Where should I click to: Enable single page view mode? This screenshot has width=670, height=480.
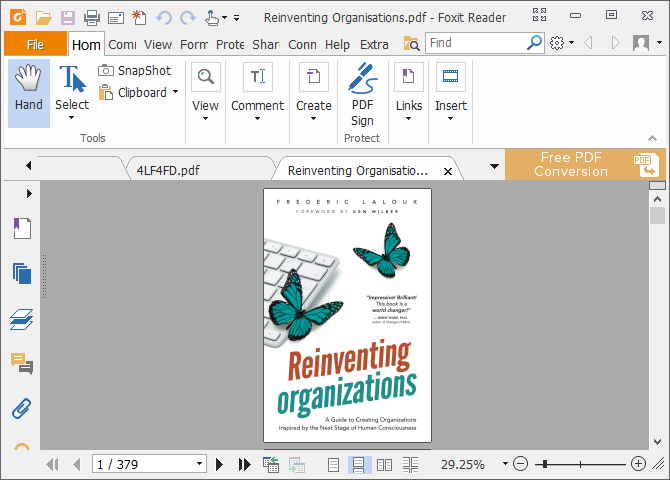click(334, 464)
